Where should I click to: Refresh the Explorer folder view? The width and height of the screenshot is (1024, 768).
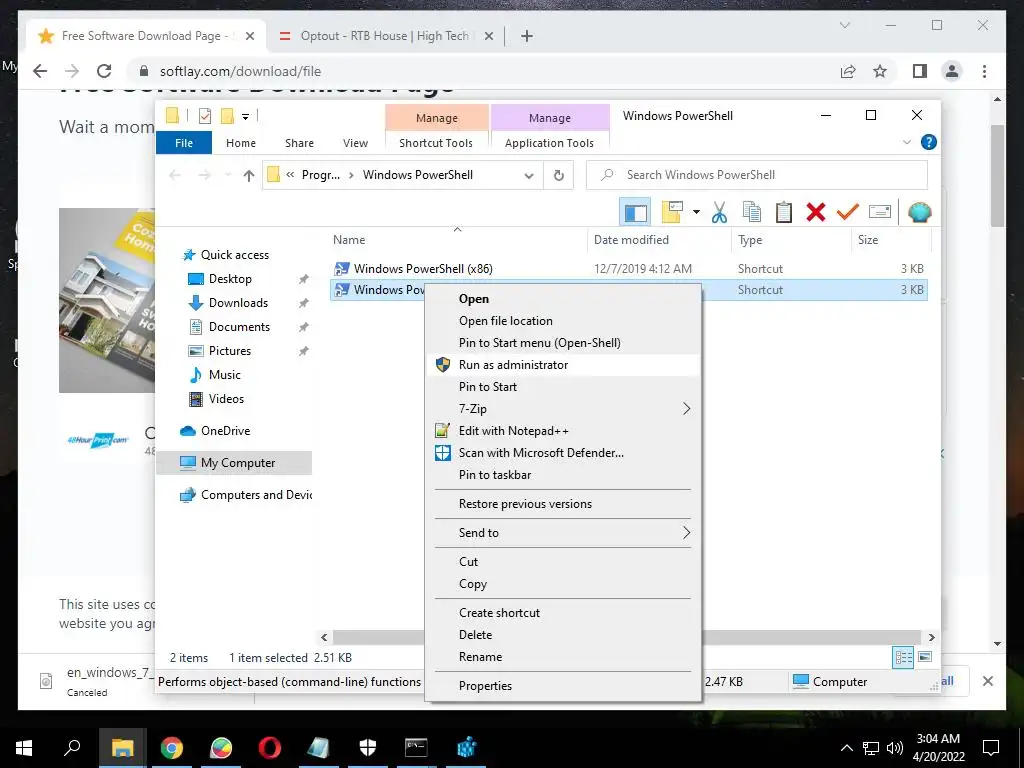click(558, 175)
